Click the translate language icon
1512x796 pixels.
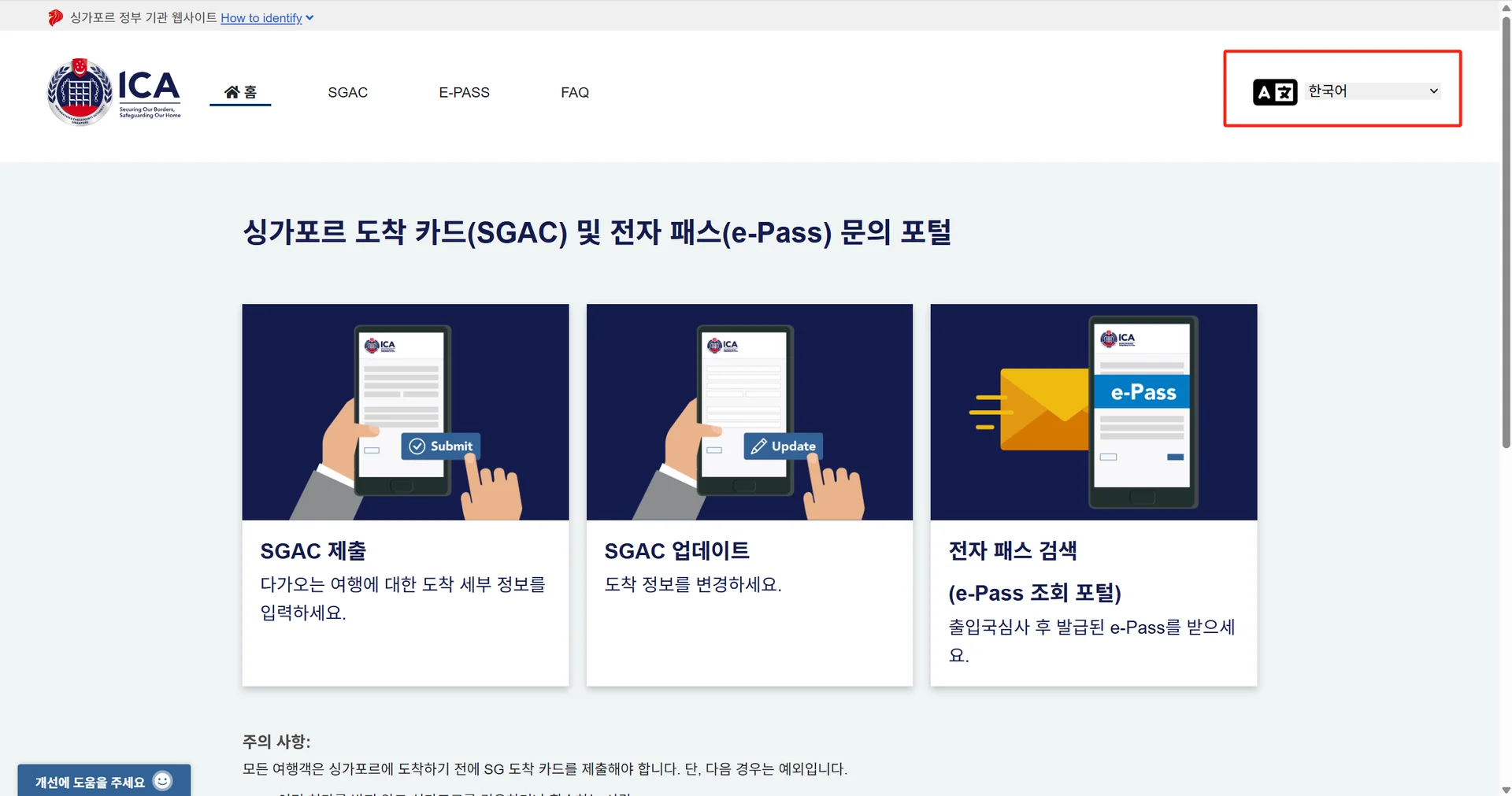pyautogui.click(x=1275, y=92)
